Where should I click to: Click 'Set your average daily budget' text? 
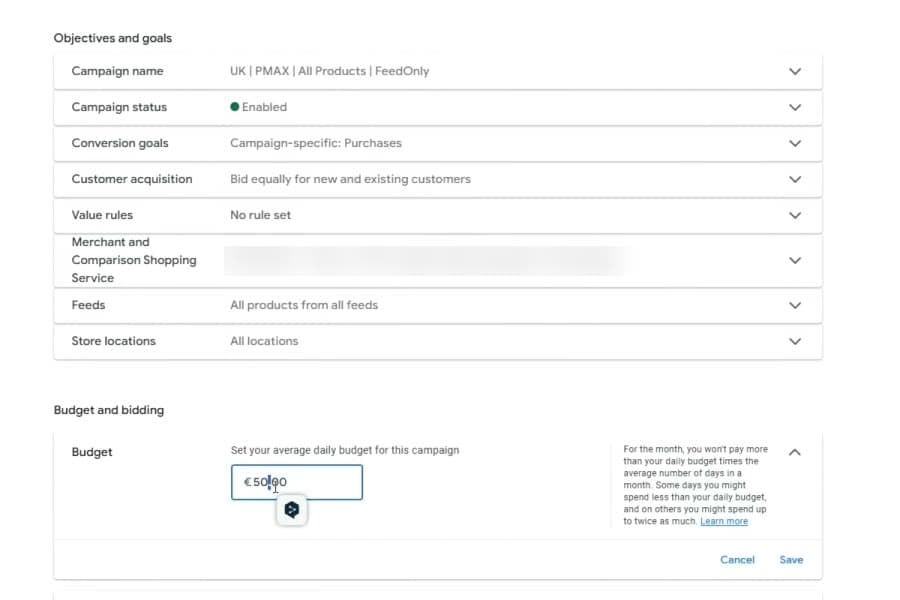click(x=345, y=450)
